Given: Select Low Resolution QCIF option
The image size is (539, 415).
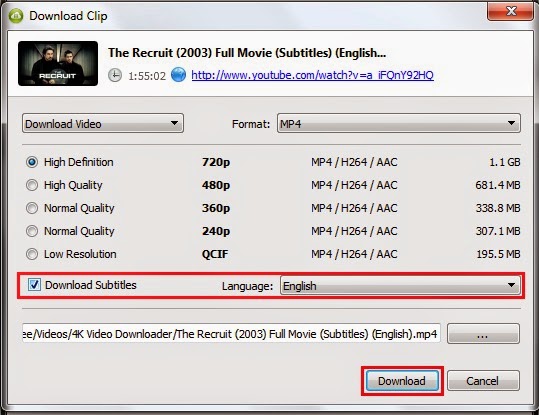Looking at the screenshot, I should 32,254.
